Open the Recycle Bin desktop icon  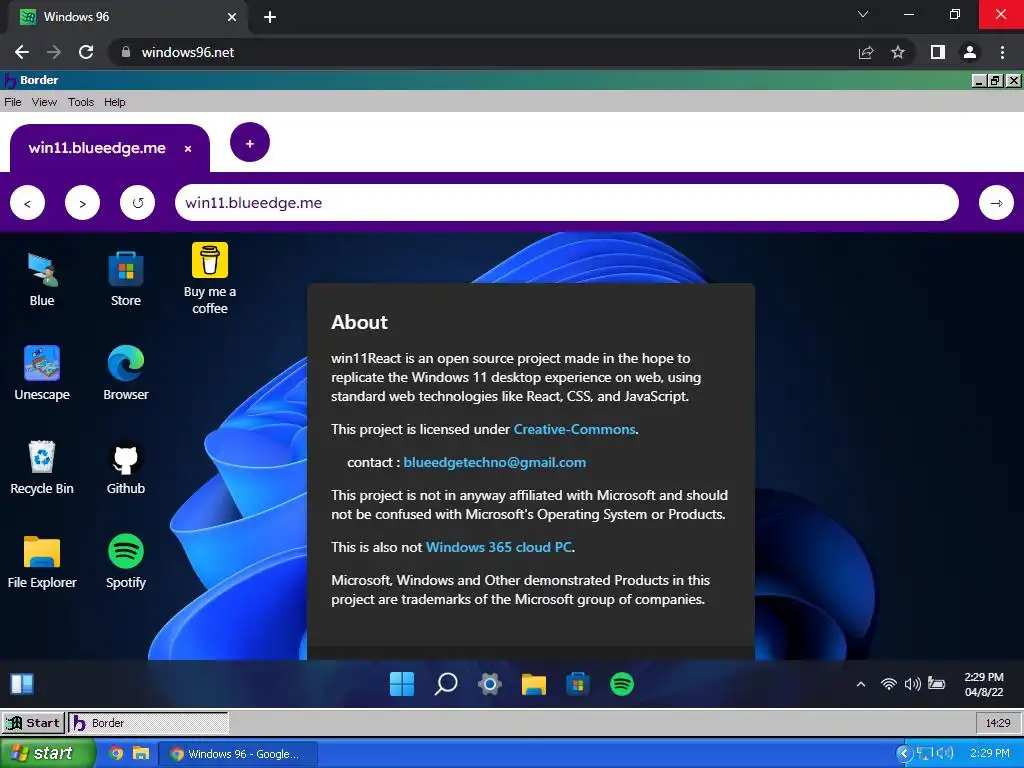[42, 468]
